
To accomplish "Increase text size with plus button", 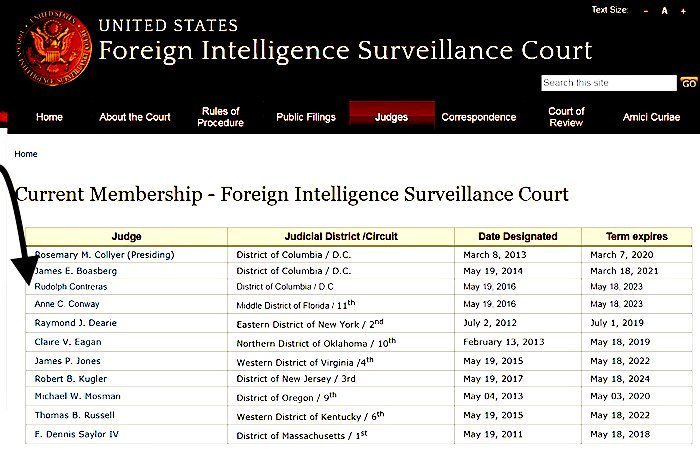I will 683,11.
